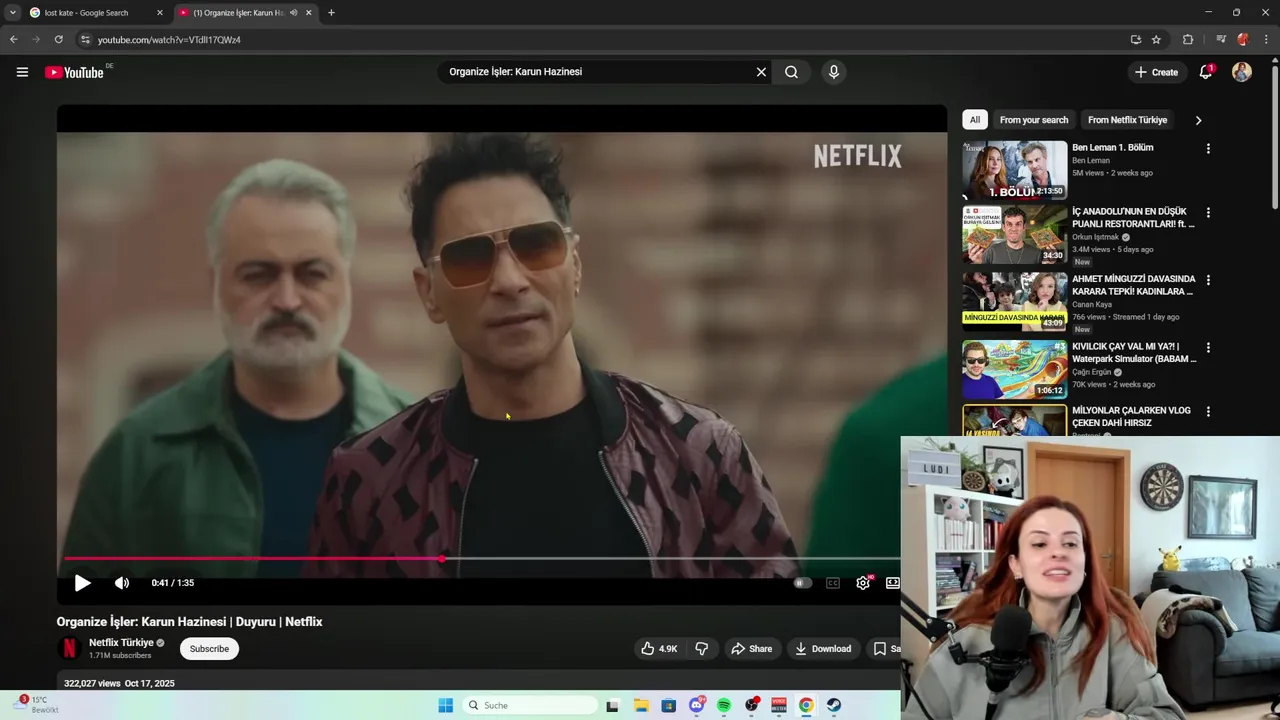Open the YouTube hamburger guide menu

pos(22,72)
